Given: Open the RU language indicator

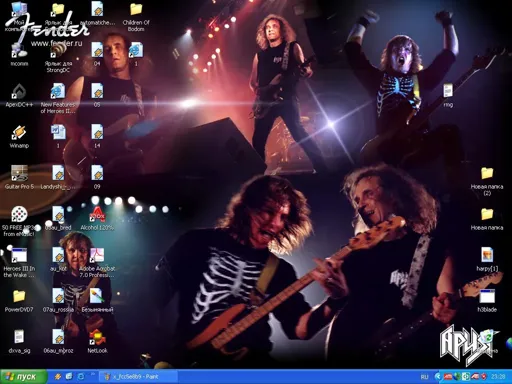Looking at the screenshot, I should point(424,377).
